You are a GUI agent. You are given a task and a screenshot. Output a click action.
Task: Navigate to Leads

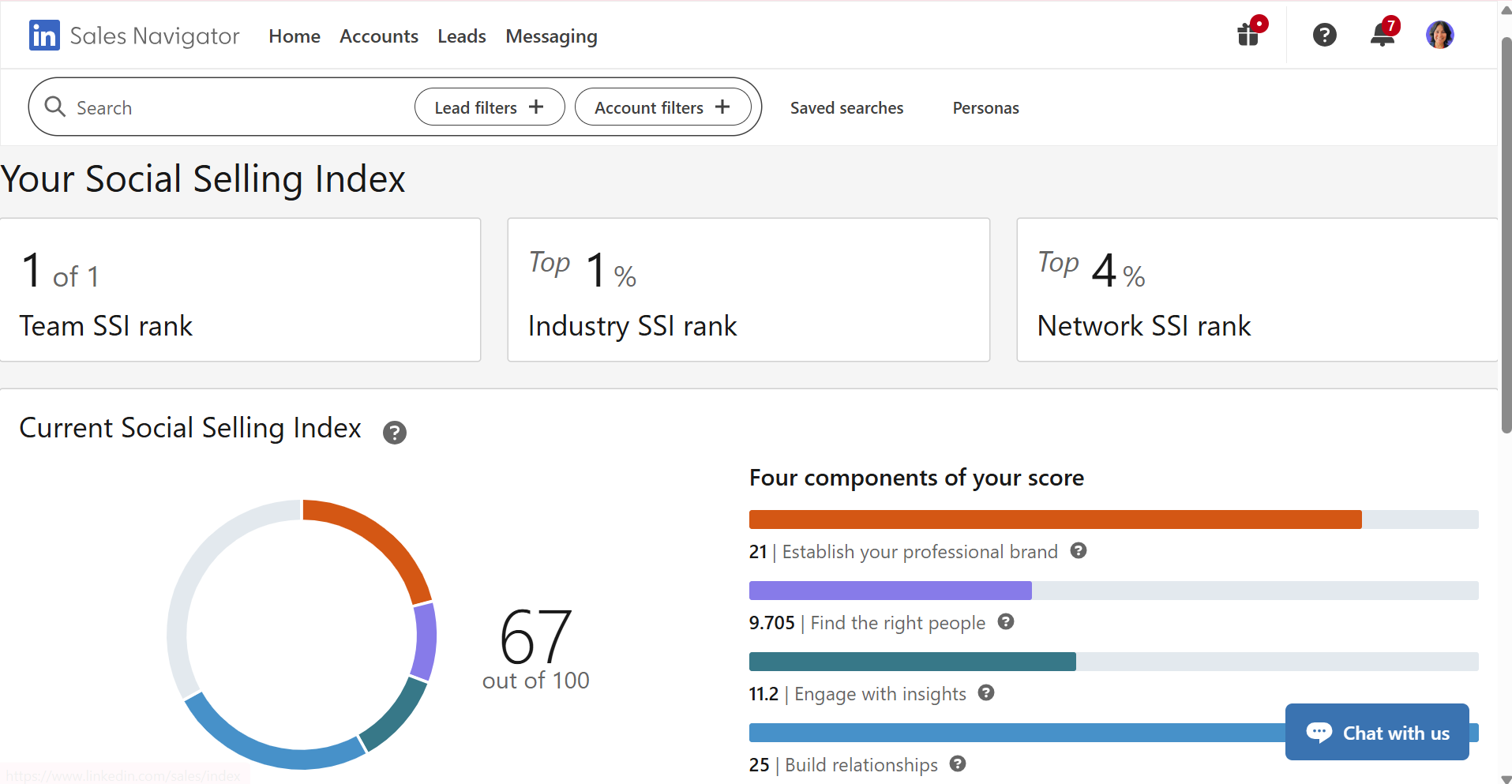tap(462, 36)
